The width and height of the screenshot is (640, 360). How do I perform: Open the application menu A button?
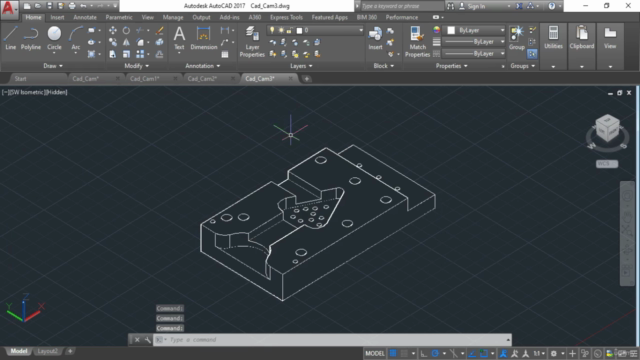click(9, 9)
